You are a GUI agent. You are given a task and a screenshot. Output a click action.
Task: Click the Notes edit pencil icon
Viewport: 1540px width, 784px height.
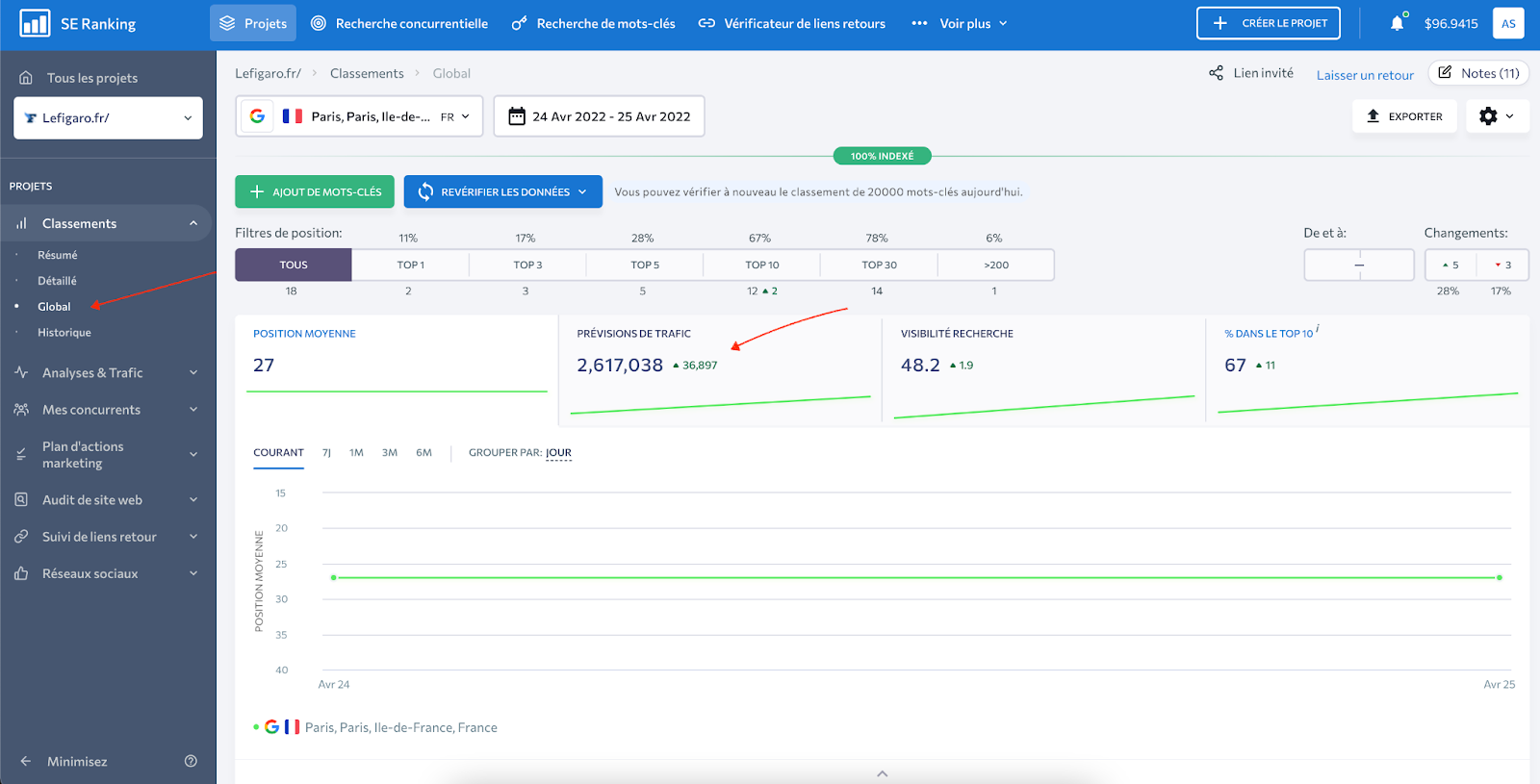[1445, 72]
